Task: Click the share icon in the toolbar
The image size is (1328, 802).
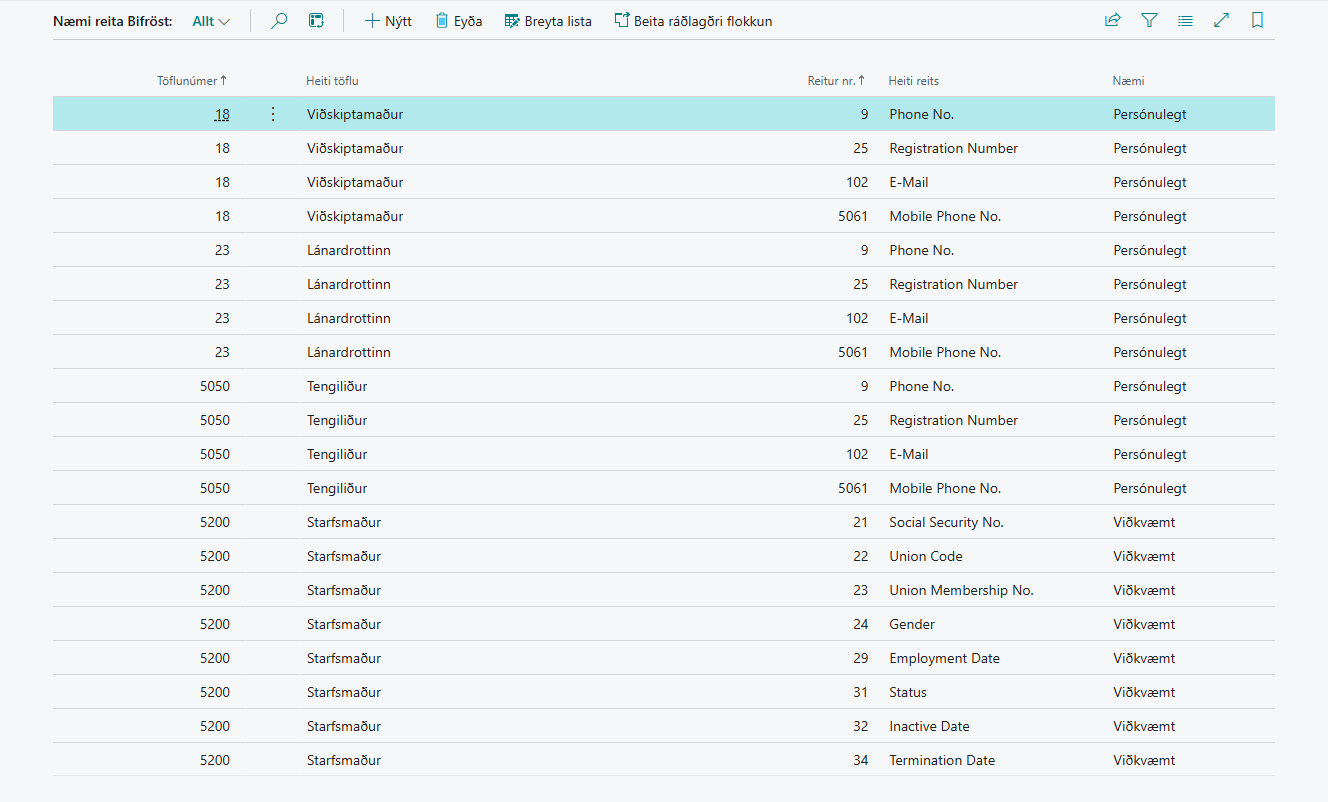Action: (1113, 20)
